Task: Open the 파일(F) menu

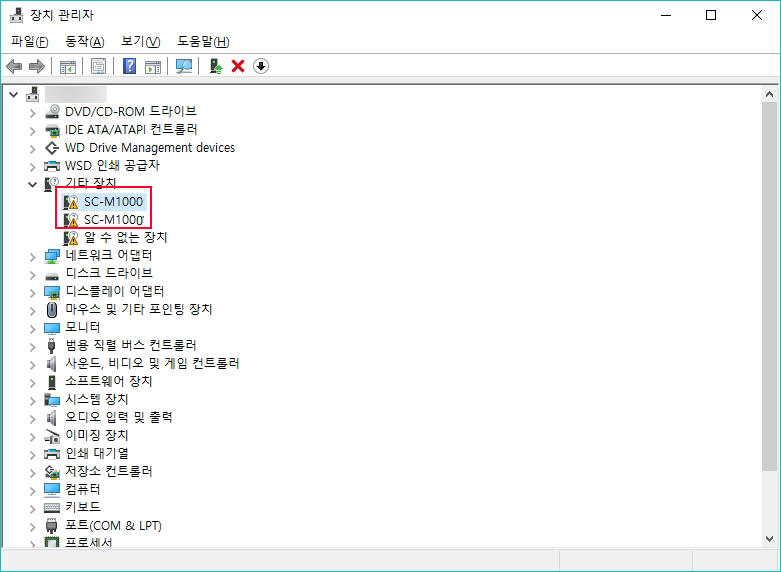Action: coord(30,41)
